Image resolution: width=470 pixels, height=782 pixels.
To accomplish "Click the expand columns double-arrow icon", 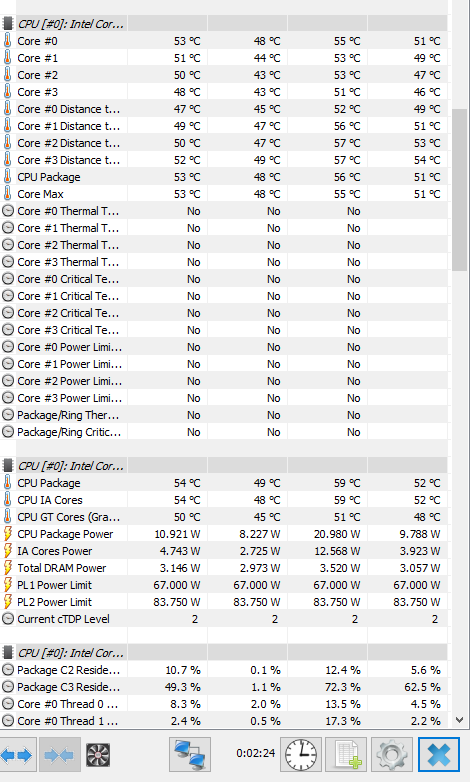I will [x=16, y=755].
